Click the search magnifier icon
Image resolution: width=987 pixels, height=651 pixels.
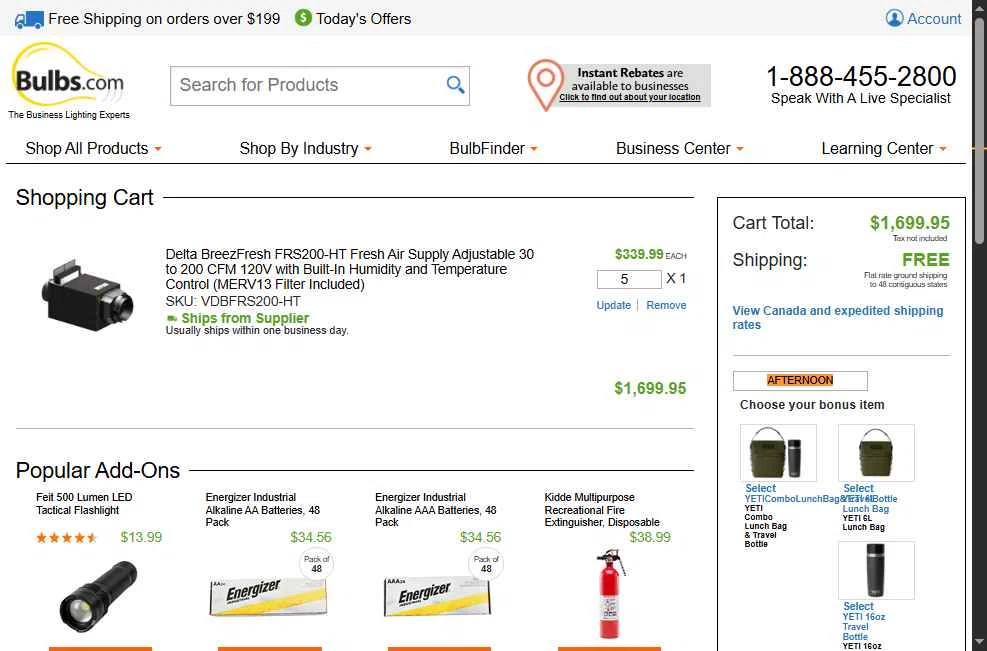(x=455, y=84)
